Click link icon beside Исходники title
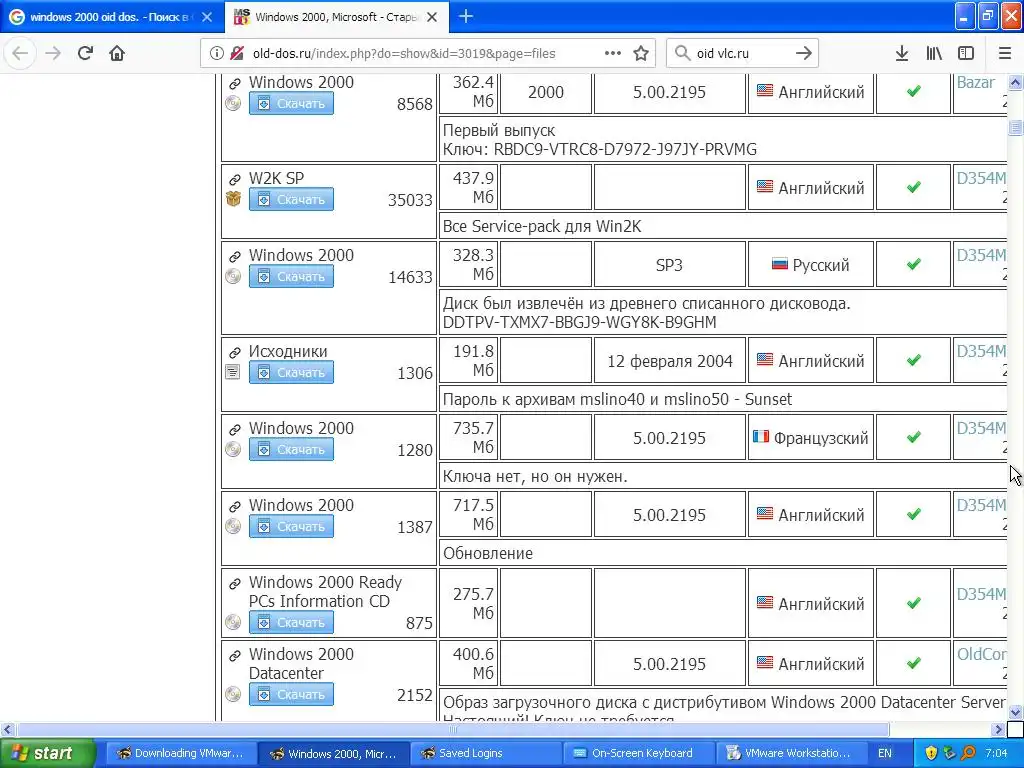 (234, 352)
